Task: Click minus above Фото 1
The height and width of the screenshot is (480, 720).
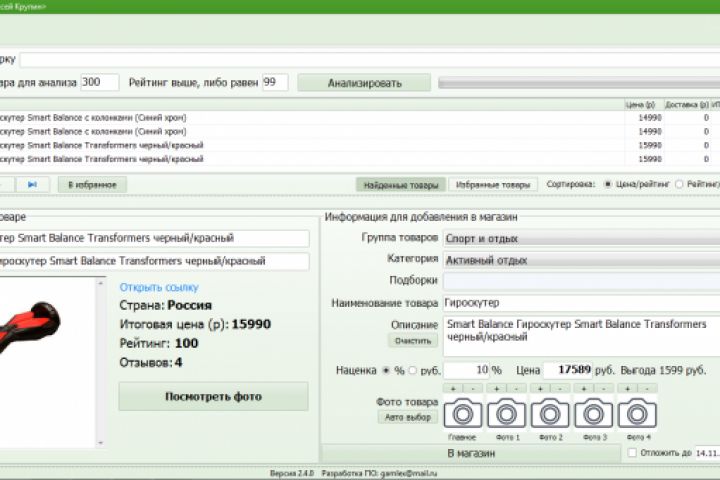Action: pyautogui.click(x=517, y=389)
